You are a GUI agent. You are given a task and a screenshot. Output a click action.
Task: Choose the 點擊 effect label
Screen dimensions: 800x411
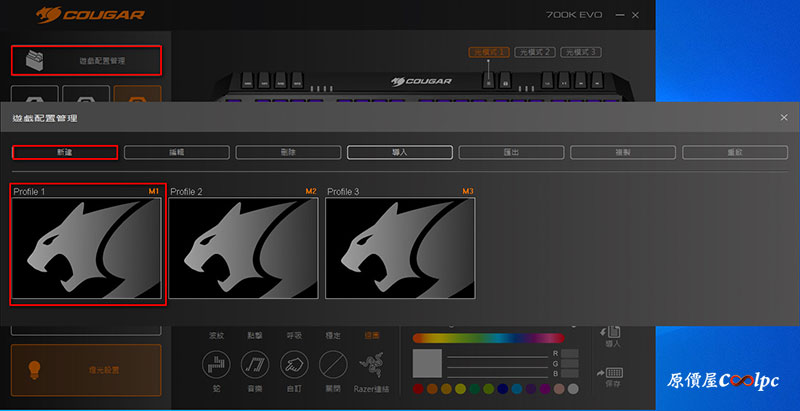(255, 336)
